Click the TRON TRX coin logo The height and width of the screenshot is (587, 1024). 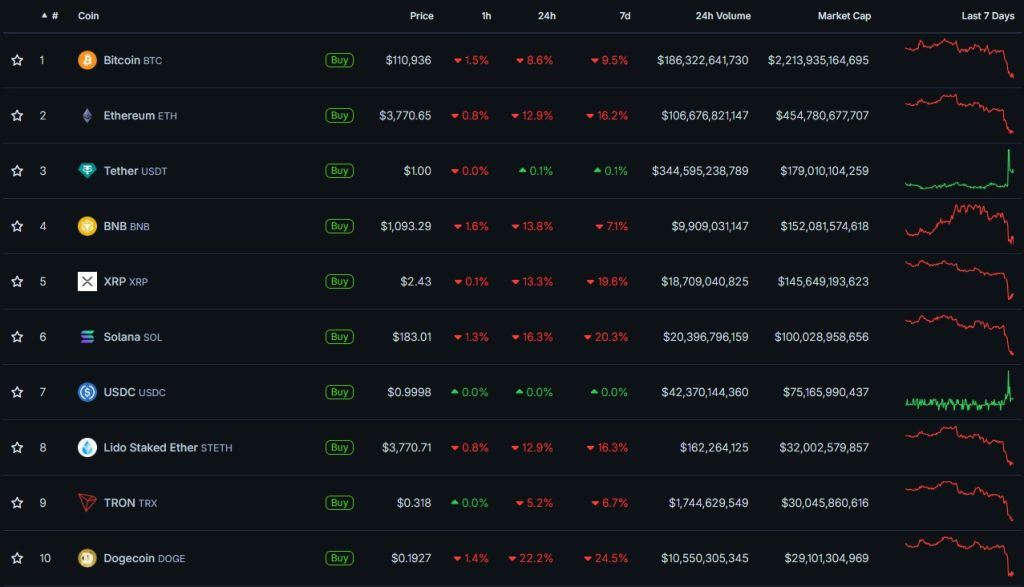coord(88,503)
